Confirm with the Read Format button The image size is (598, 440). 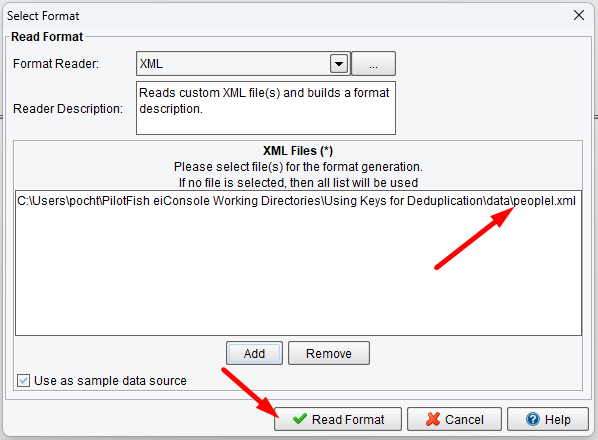click(x=338, y=419)
